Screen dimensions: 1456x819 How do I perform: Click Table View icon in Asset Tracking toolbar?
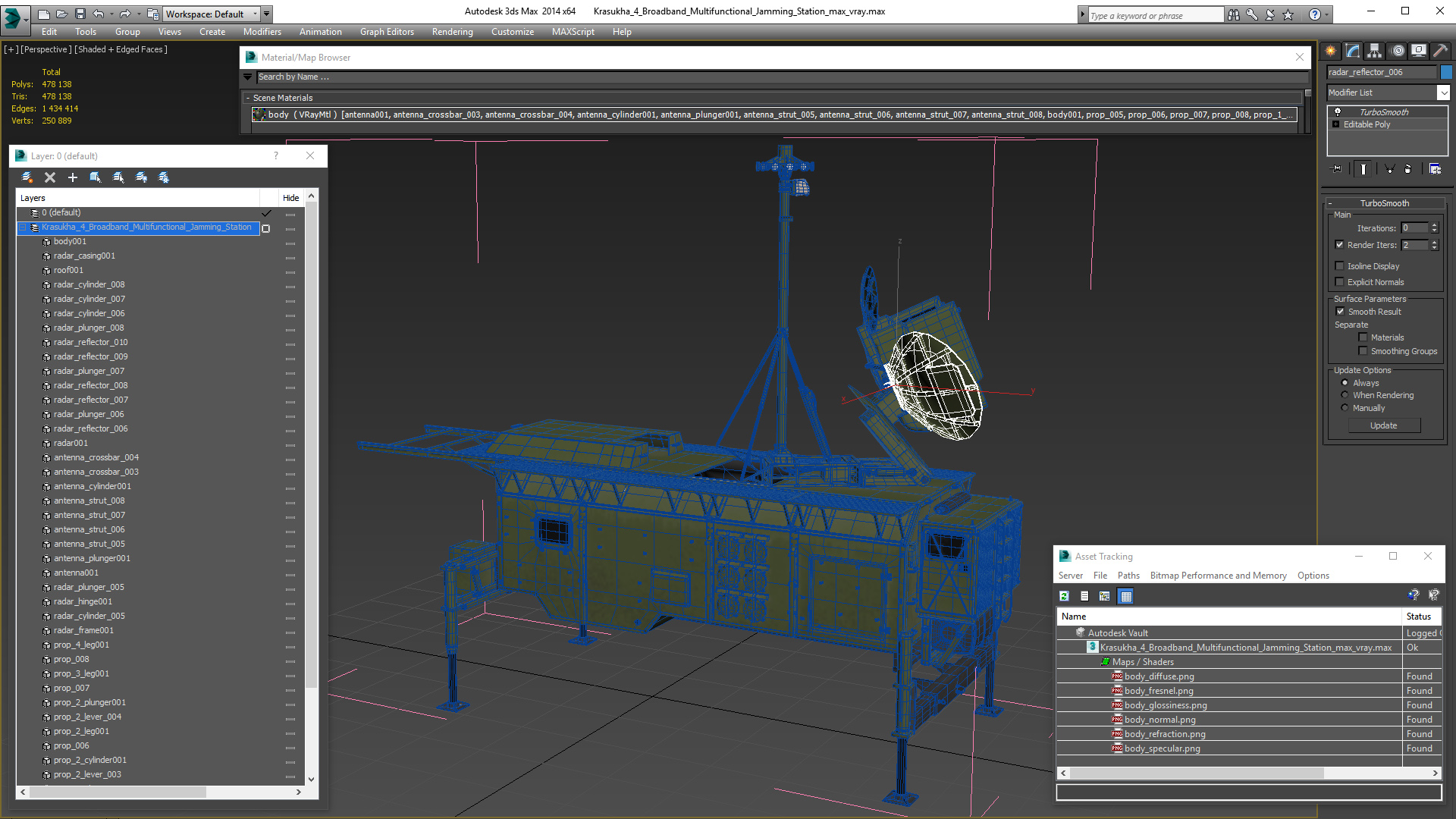tap(1126, 596)
